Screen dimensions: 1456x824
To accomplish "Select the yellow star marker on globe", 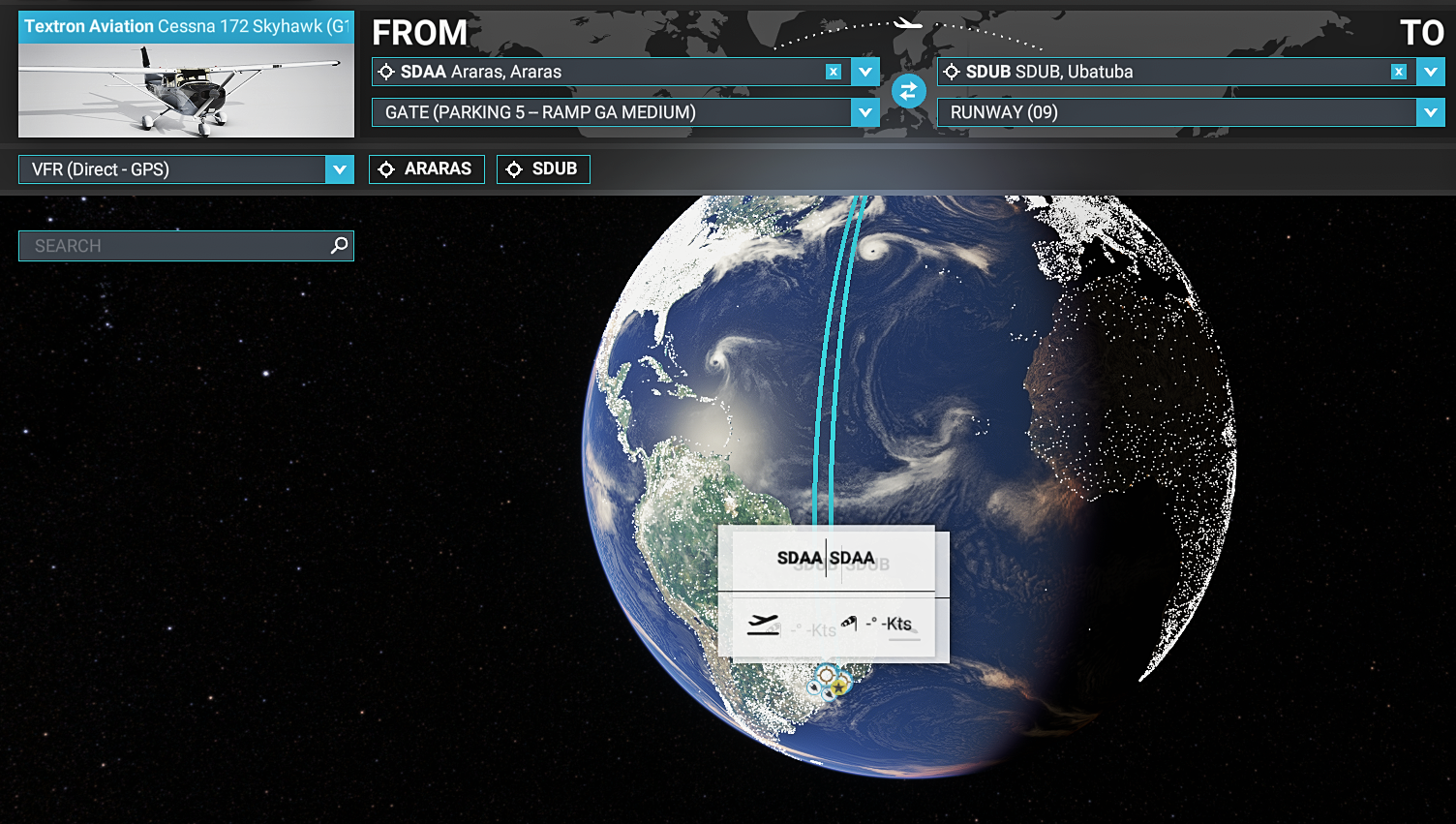I will 839,686.
